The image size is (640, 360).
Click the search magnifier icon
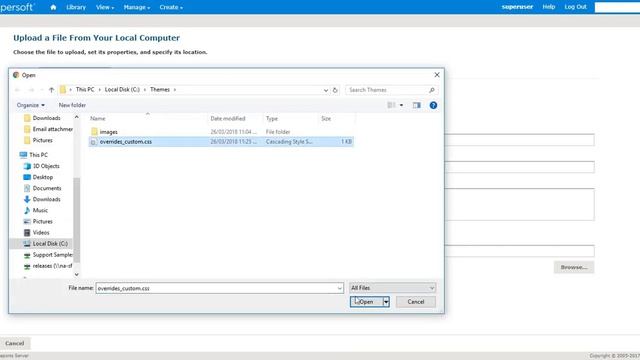pyautogui.click(x=432, y=90)
